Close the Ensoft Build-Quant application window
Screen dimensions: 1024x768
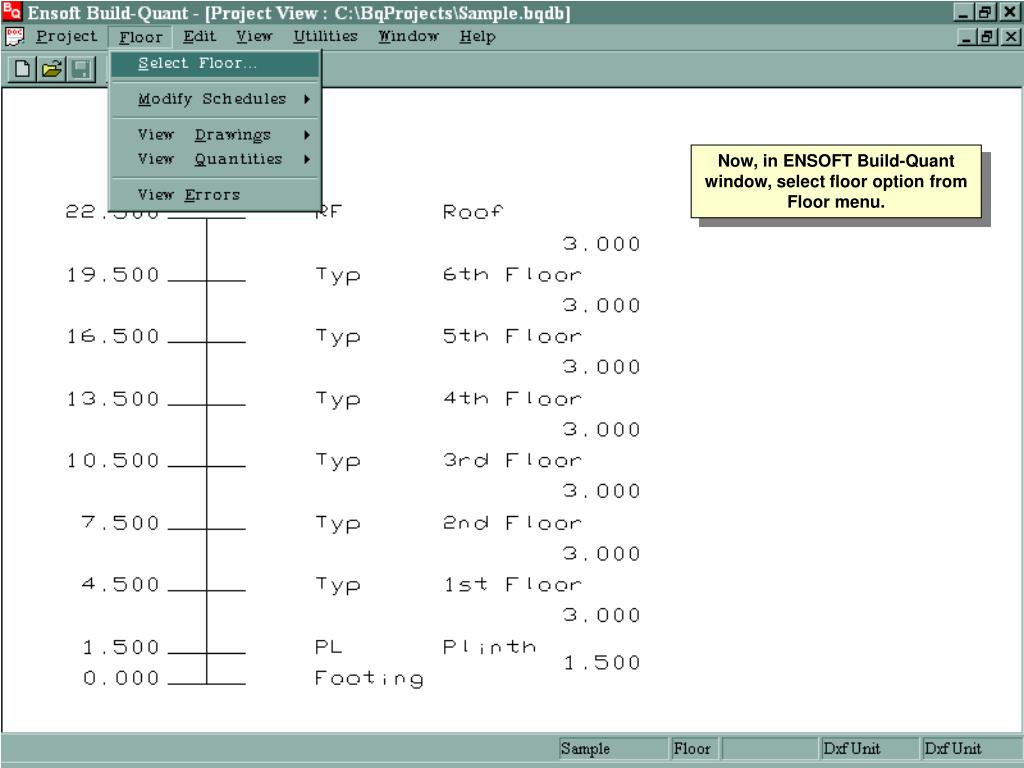click(x=1009, y=12)
